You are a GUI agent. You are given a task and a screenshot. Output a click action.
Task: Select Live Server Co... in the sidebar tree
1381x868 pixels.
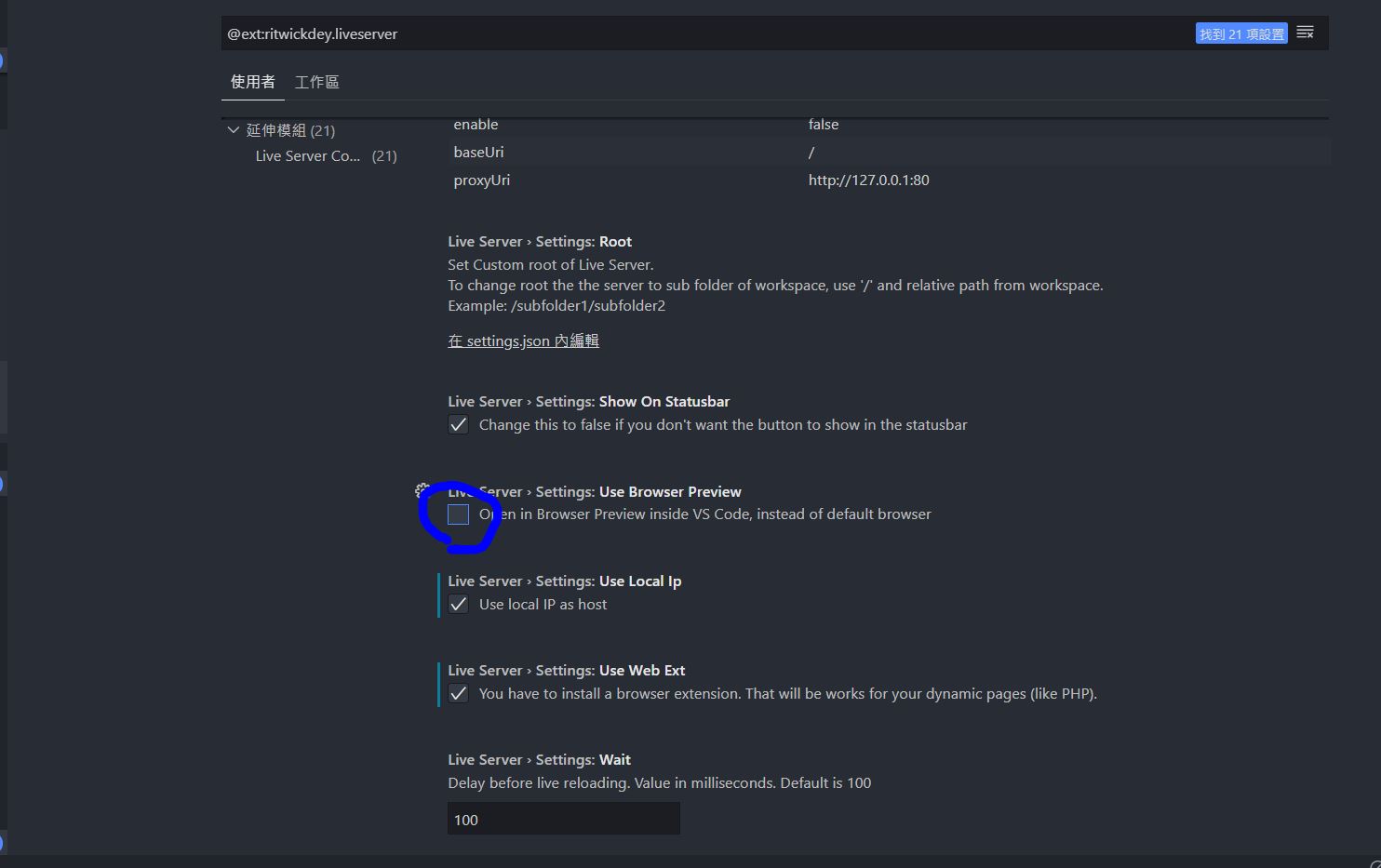[307, 155]
